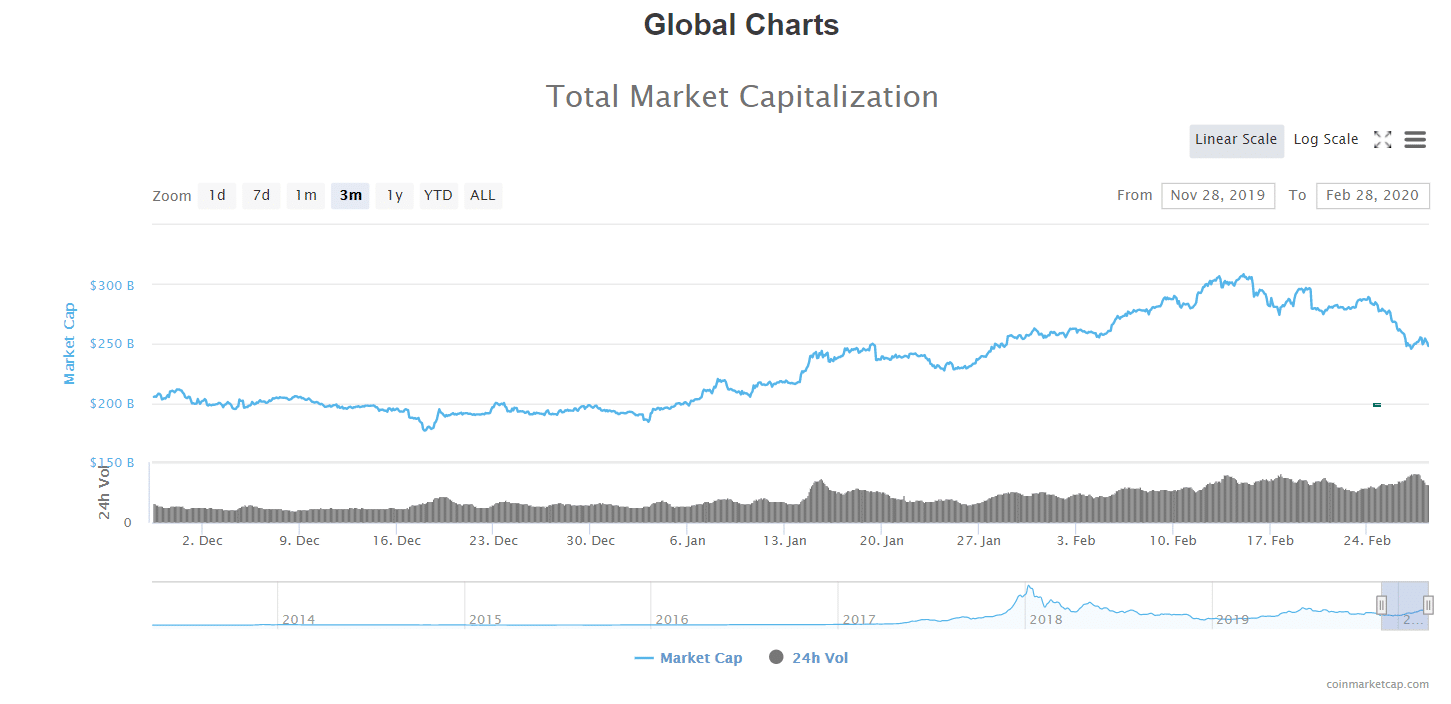Switch to Log Scale
This screenshot has width=1451, height=704.
point(1326,140)
